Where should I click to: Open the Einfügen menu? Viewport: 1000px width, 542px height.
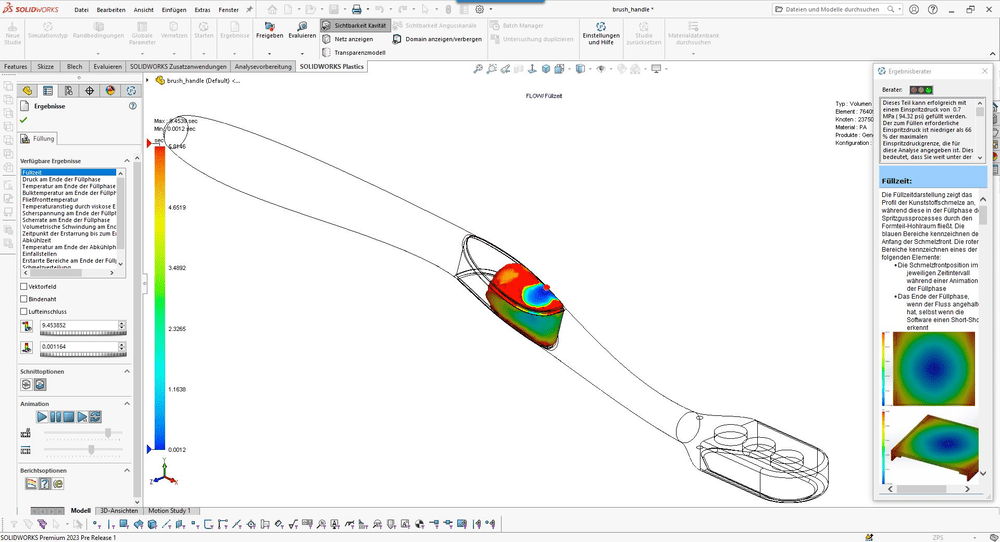click(x=174, y=10)
